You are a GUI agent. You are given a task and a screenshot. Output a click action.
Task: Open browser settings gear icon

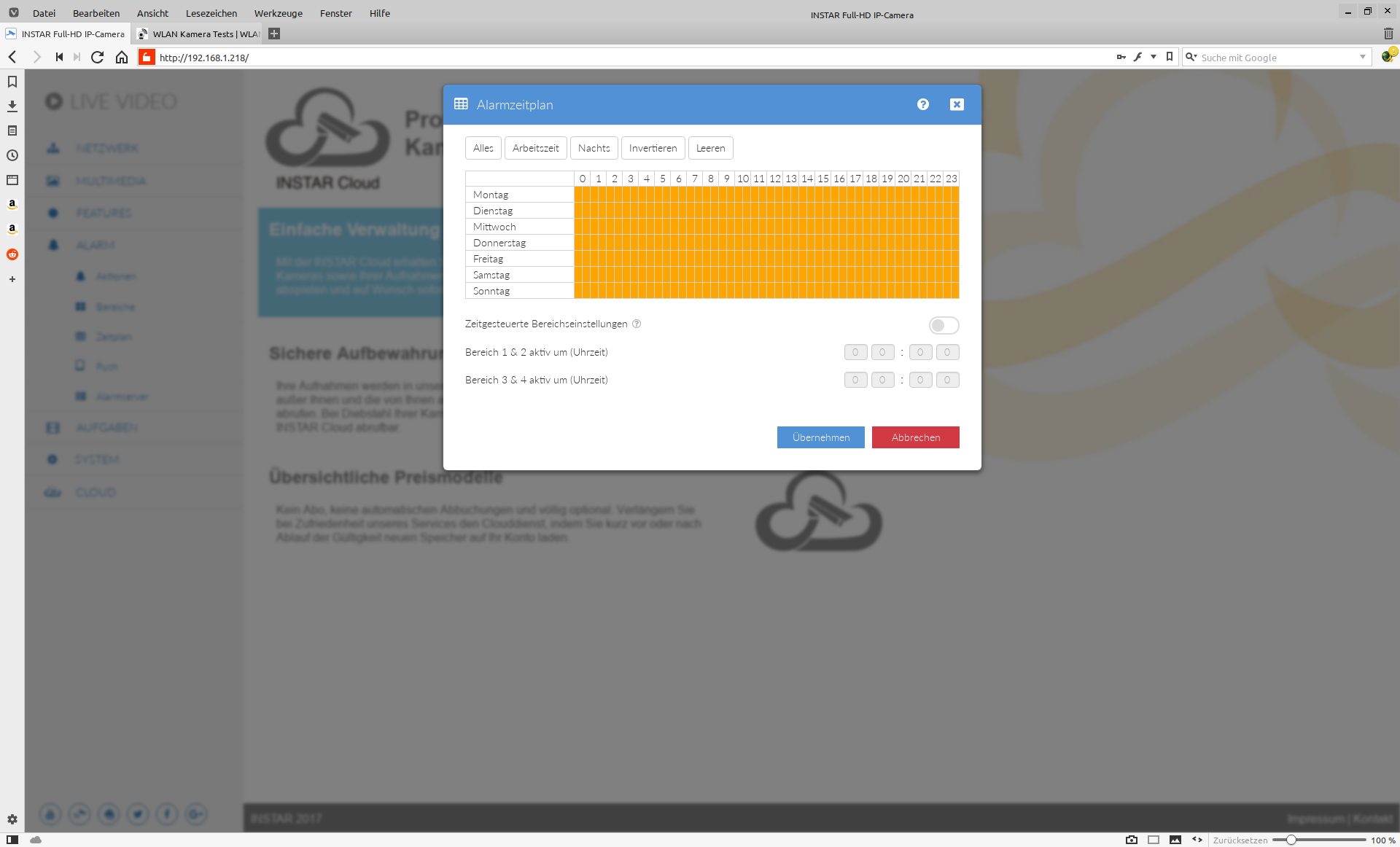click(12, 819)
